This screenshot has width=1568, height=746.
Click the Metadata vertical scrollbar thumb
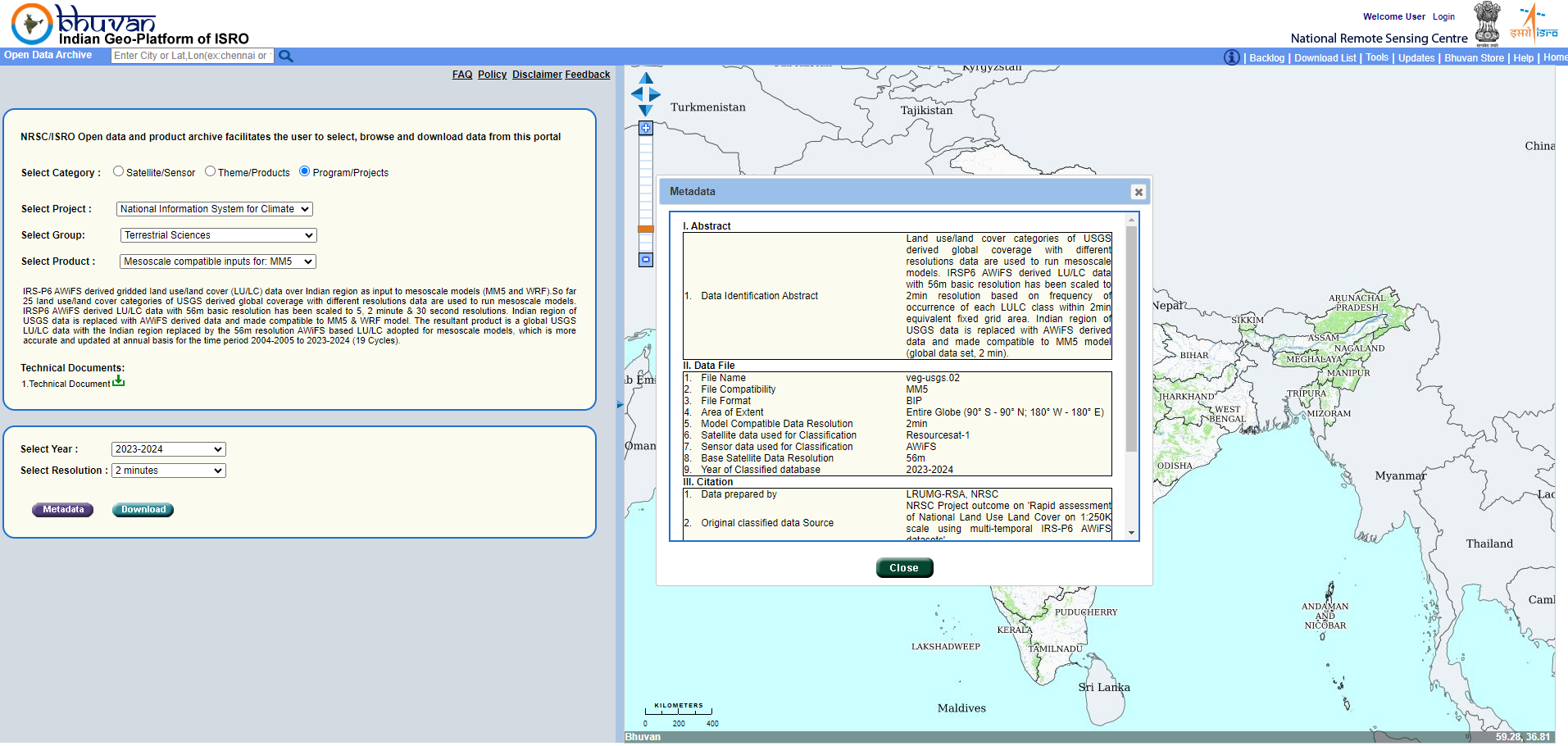click(1131, 339)
